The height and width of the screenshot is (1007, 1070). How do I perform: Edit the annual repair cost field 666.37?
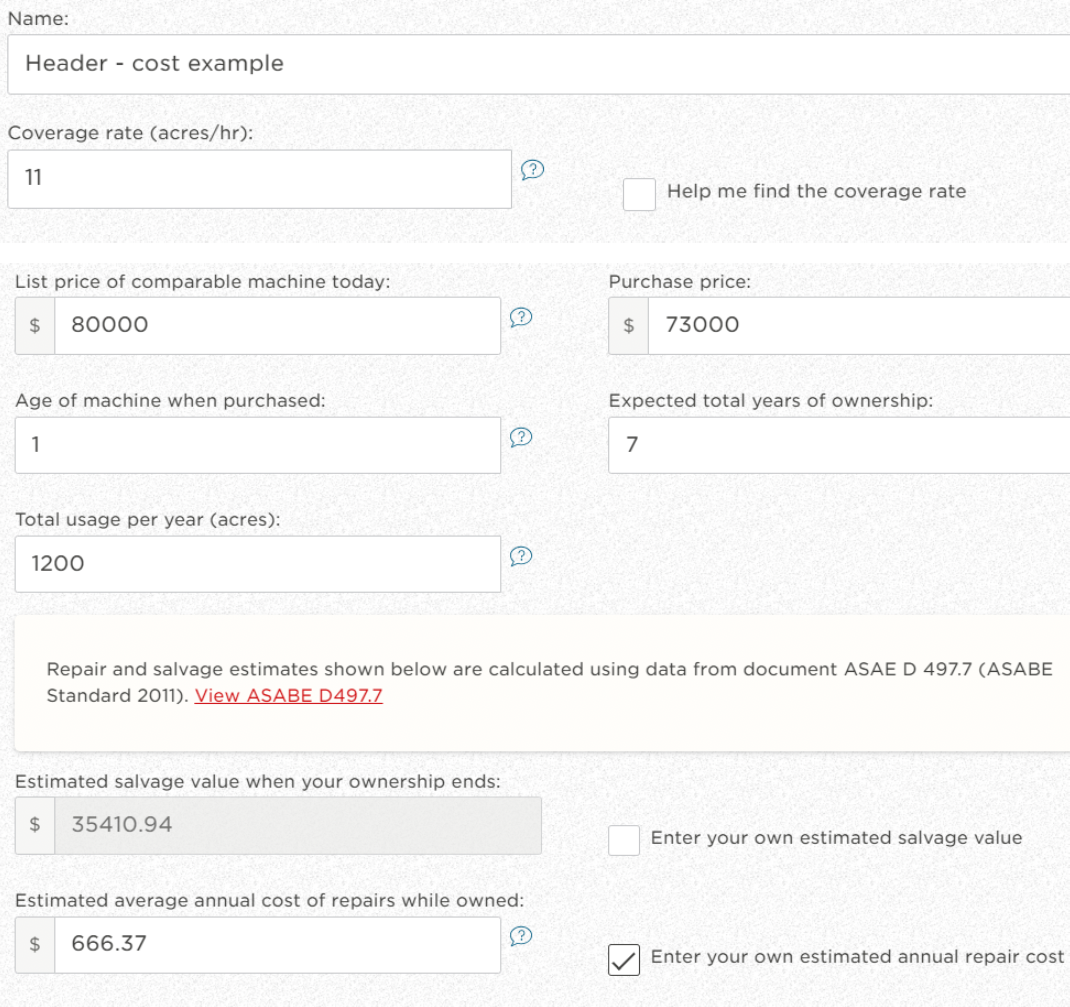coord(276,944)
